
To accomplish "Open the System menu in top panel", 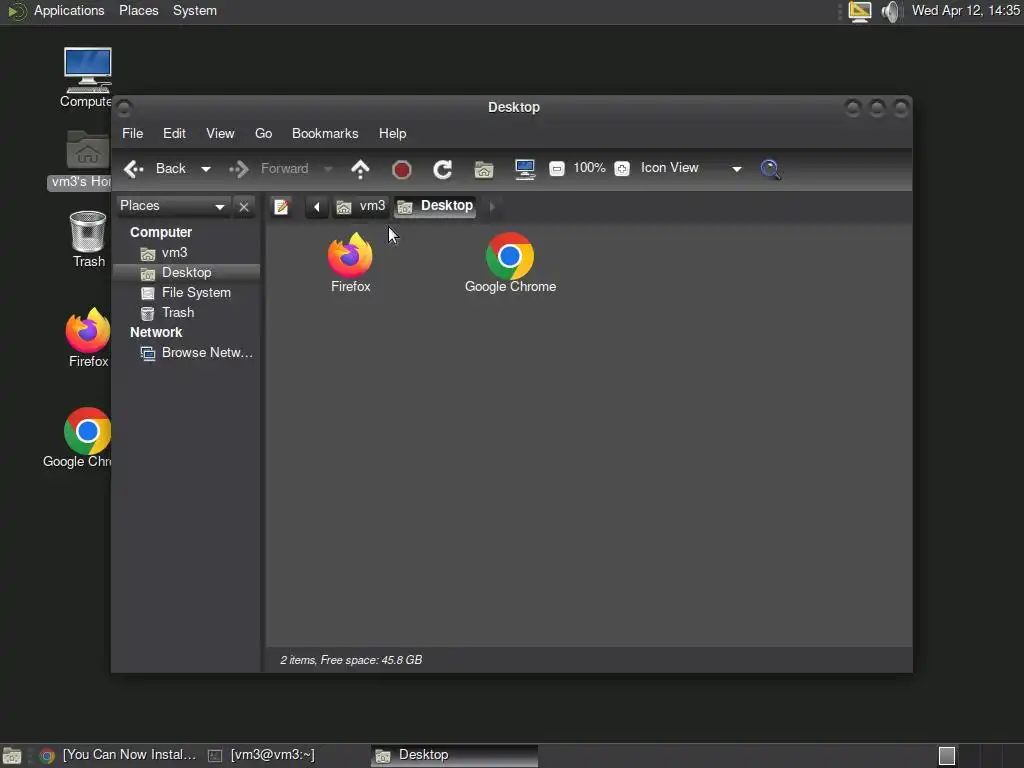I will [x=195, y=11].
